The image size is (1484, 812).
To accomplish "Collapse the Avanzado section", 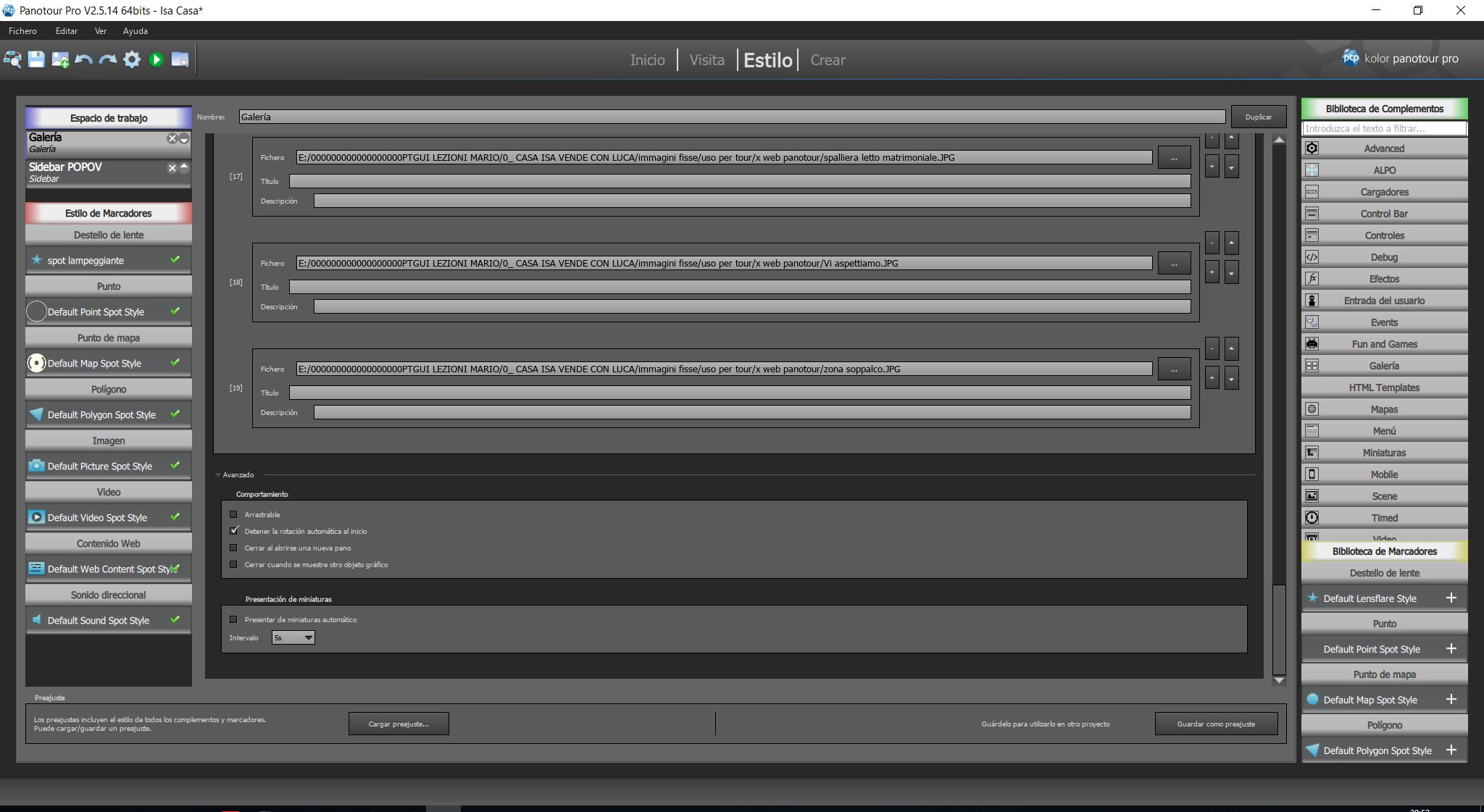I will pos(218,475).
